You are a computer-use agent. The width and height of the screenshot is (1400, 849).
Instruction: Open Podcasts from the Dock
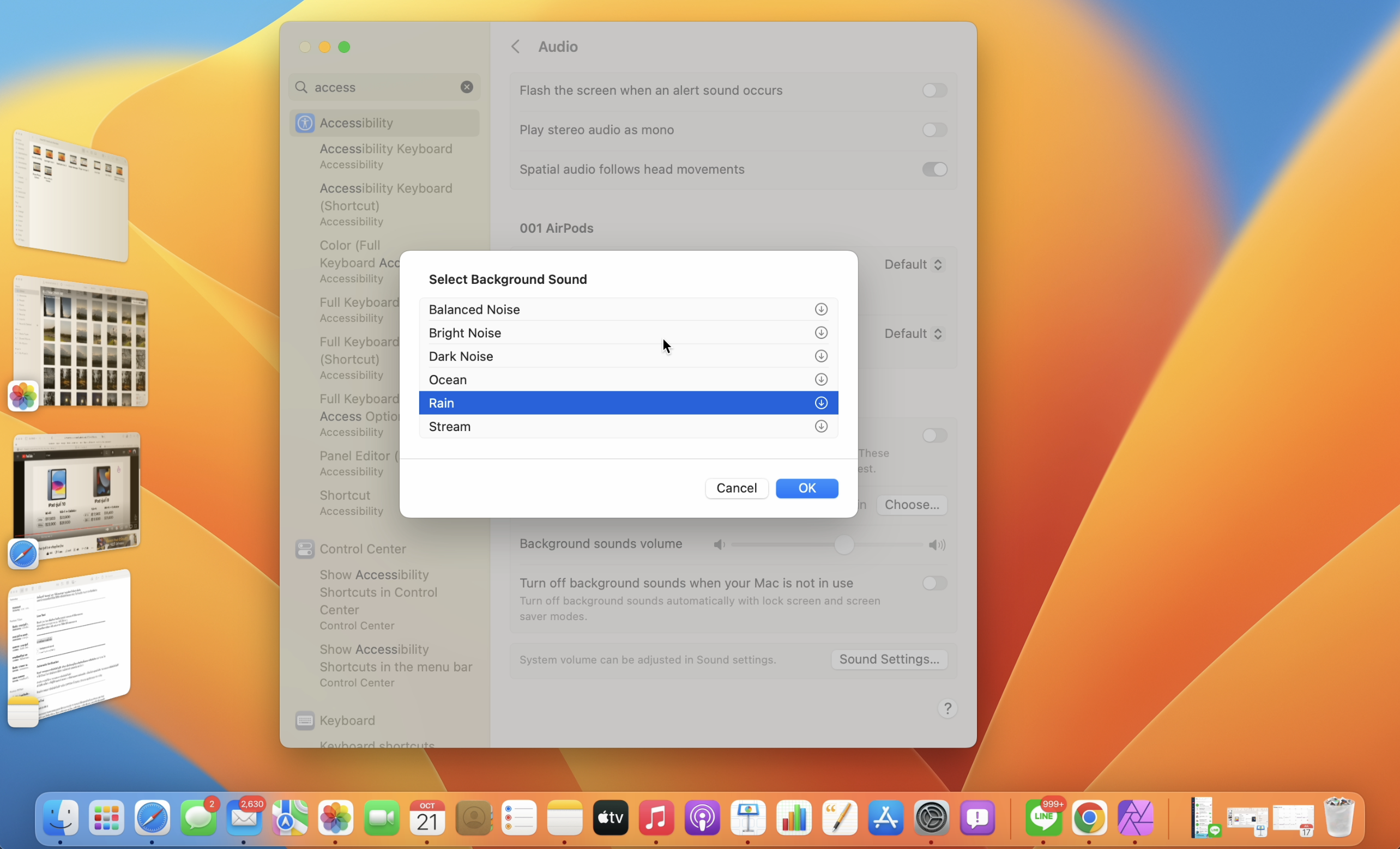click(x=702, y=818)
